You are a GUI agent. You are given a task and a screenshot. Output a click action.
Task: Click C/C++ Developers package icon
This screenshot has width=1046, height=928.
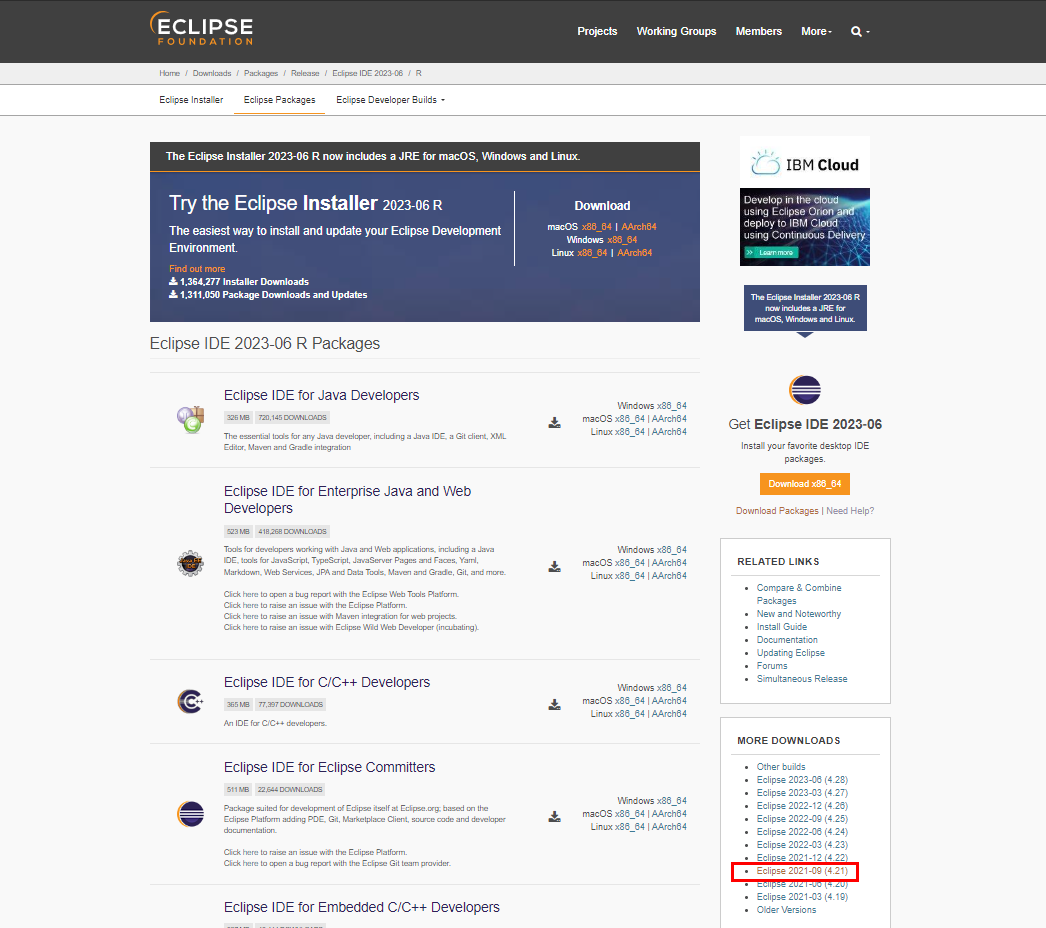pyautogui.click(x=190, y=701)
